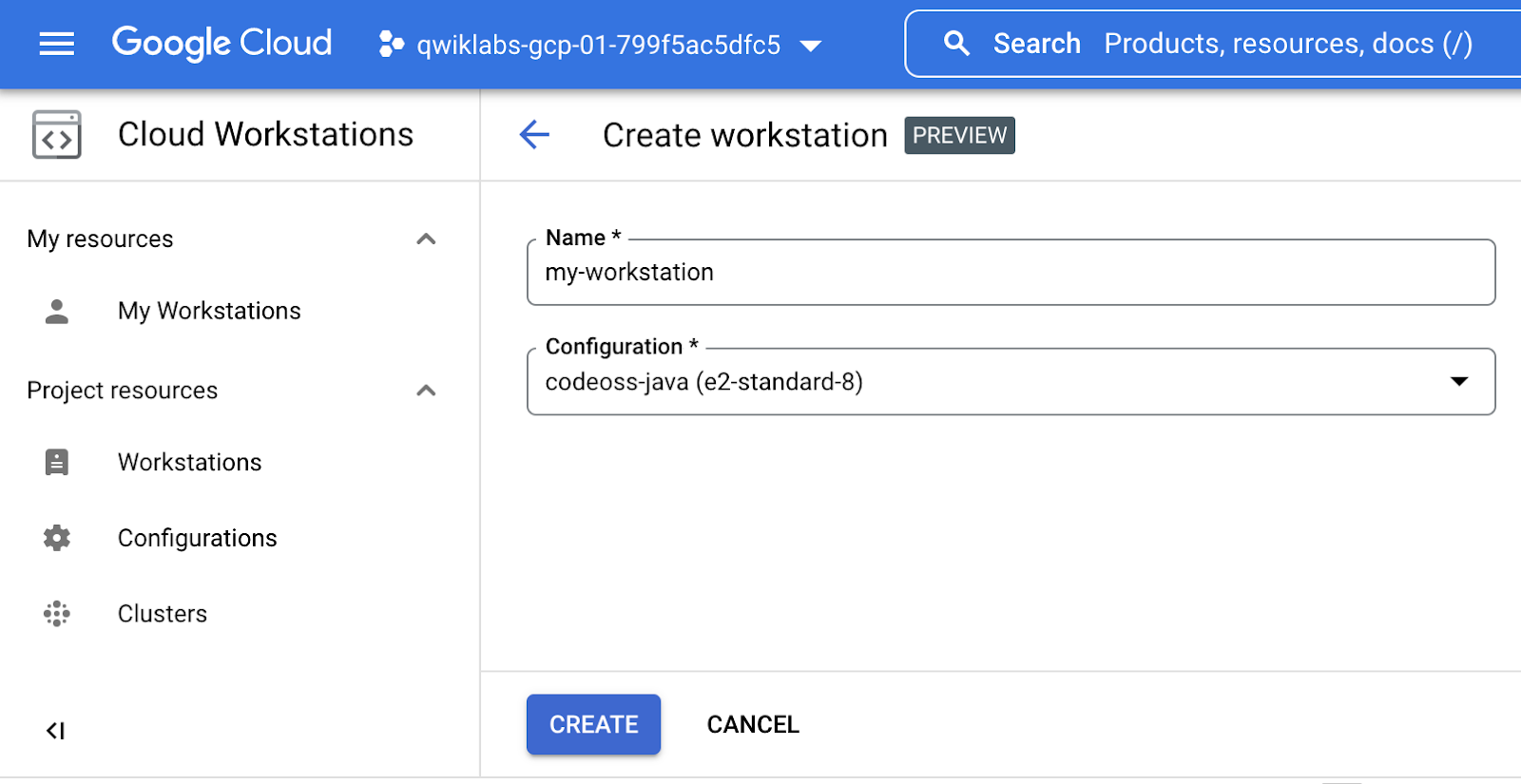Click the Cloud Workstations product icon
Screen dimensions: 1521x784
57,134
